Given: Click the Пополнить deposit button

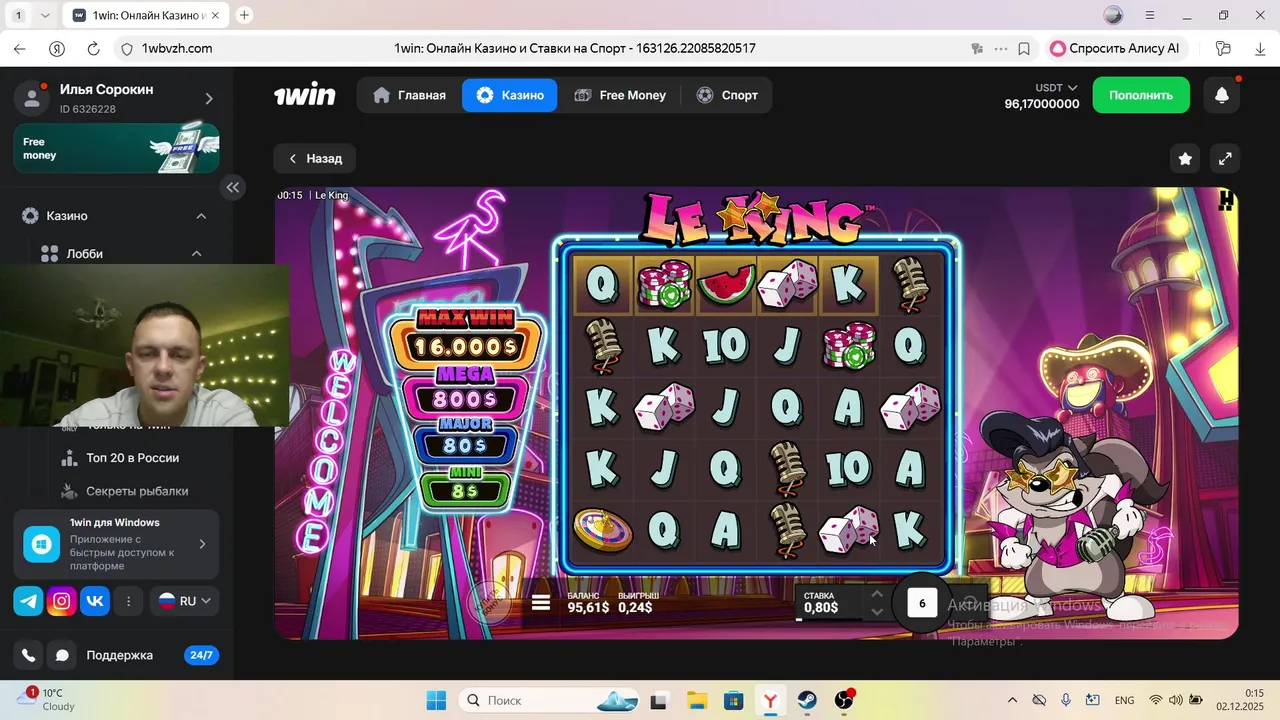Looking at the screenshot, I should click(x=1141, y=95).
